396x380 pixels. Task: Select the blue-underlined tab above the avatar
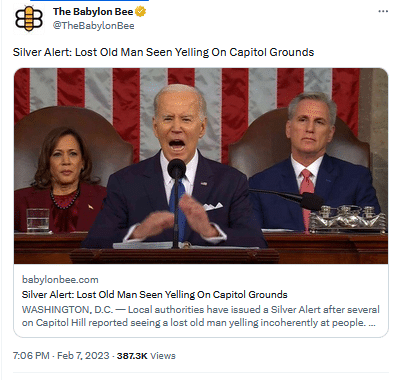(89, 1)
